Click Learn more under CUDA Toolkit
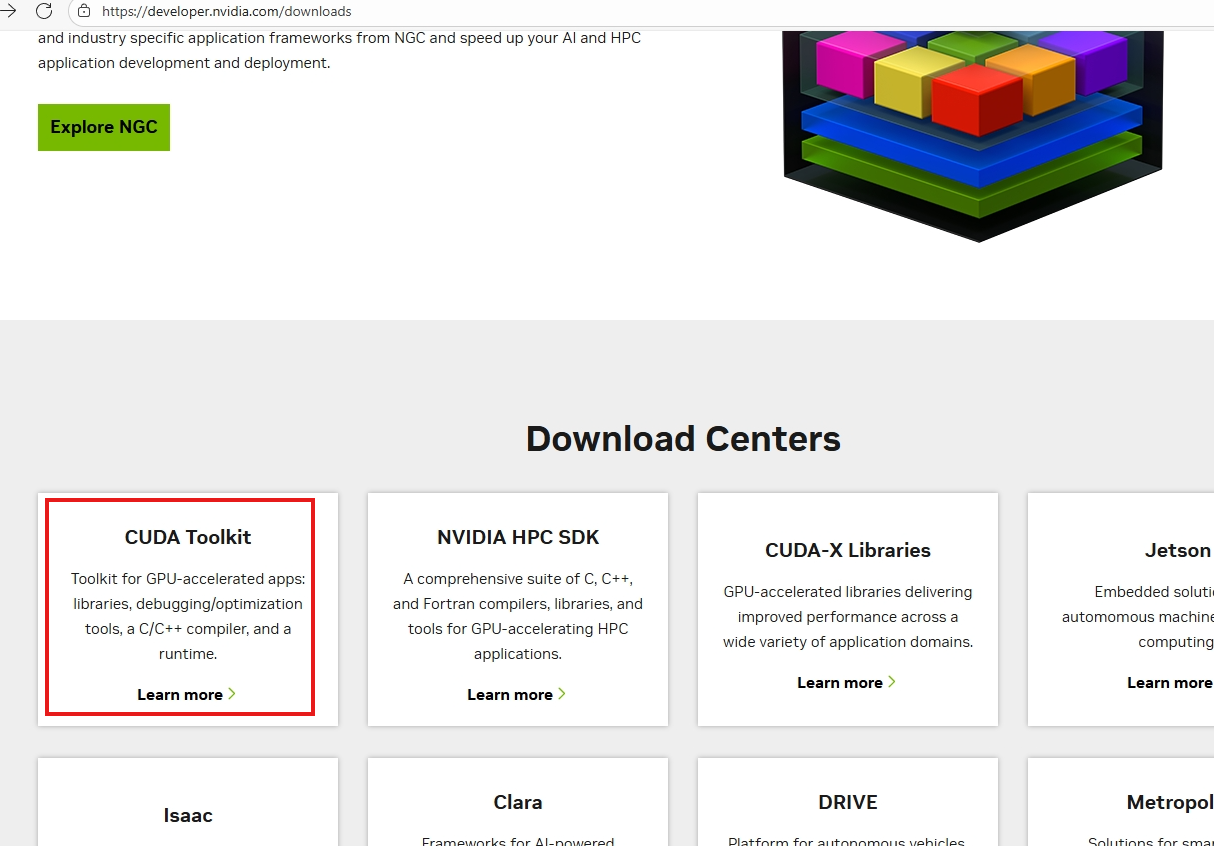1214x846 pixels. 180,694
